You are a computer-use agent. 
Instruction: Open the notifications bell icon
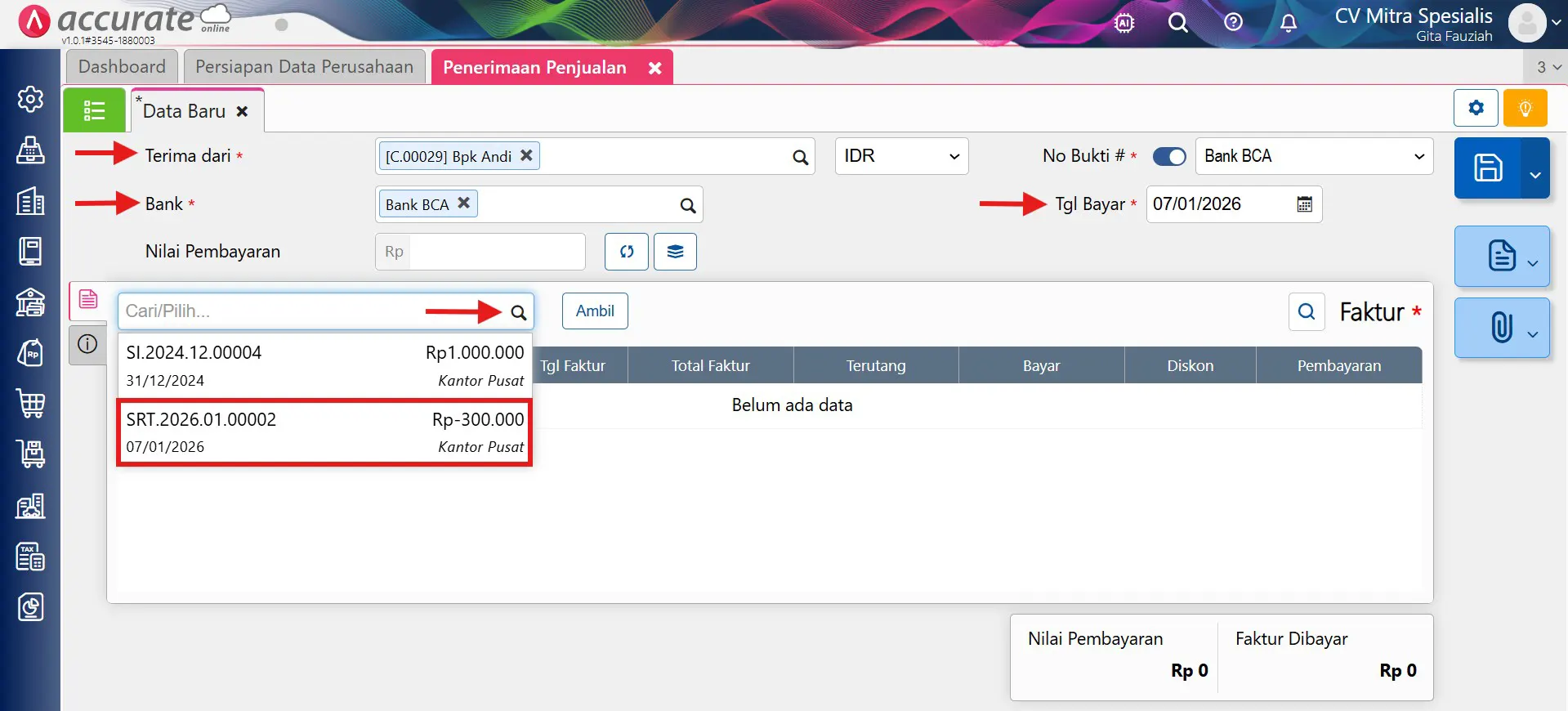[x=1288, y=23]
